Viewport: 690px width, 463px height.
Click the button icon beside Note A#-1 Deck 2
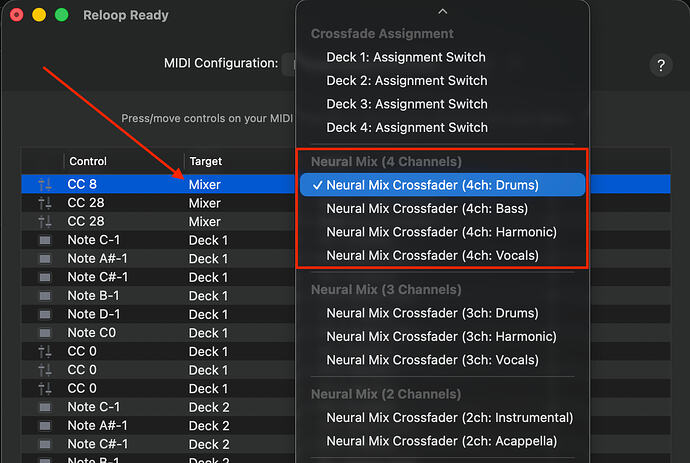[44, 426]
